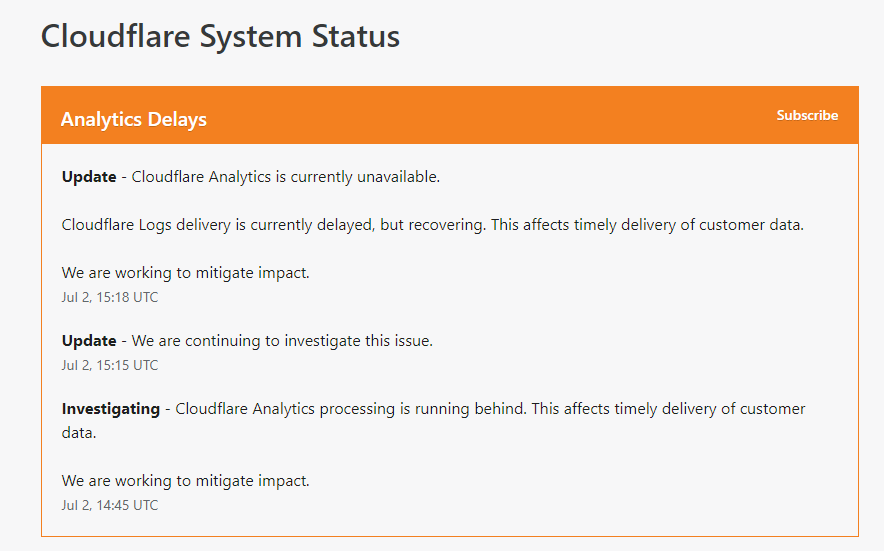The image size is (884, 551).
Task: Click the Jul 2, 15:15 UTC timestamp
Action: point(110,365)
